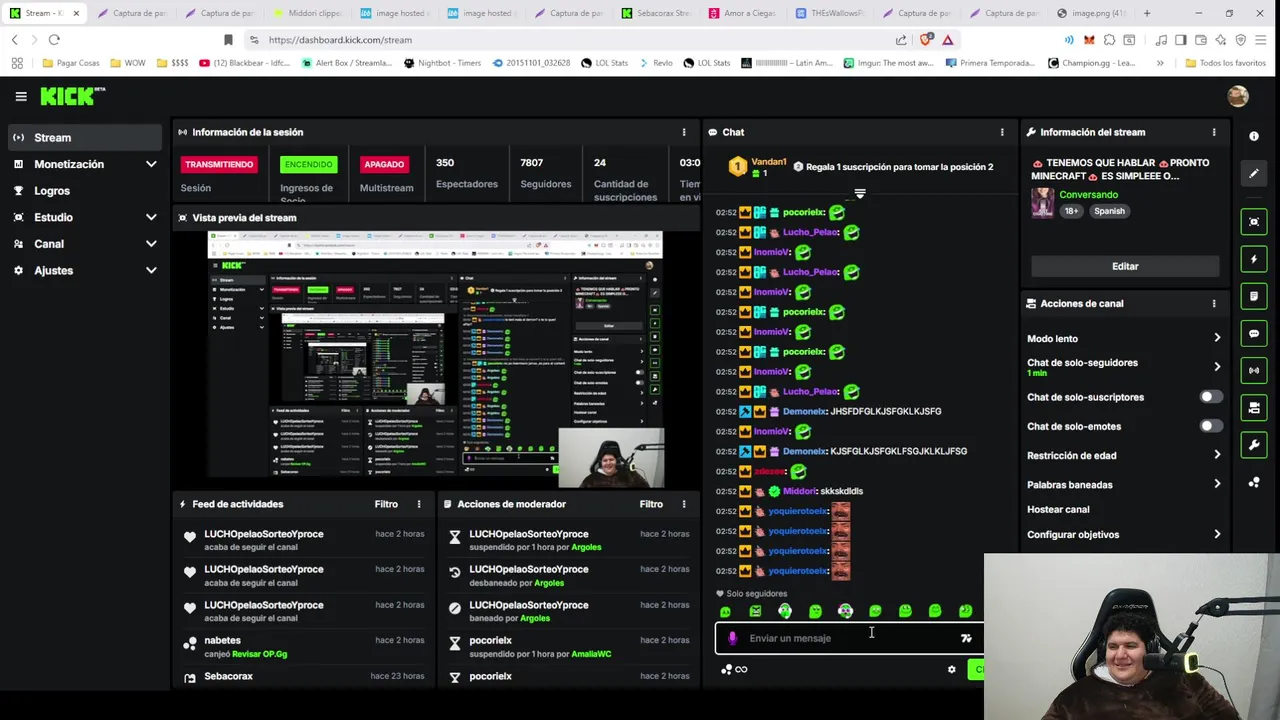Toggle Chat de solo-emotes switch

pyautogui.click(x=1210, y=426)
